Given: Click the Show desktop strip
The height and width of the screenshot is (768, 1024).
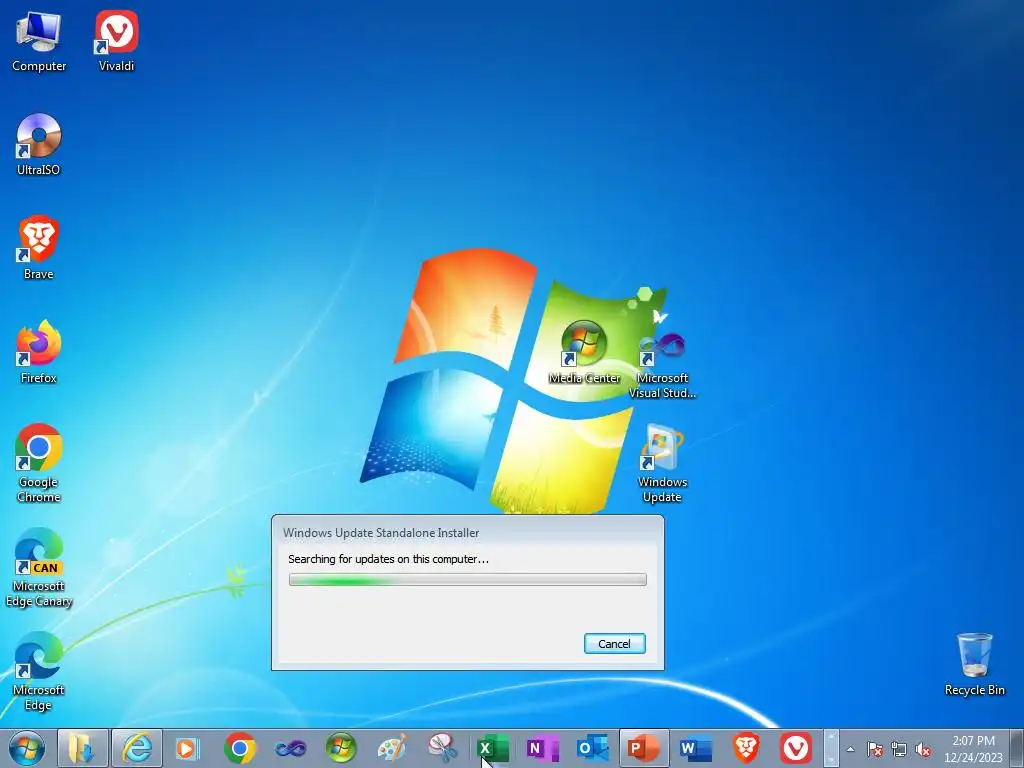Looking at the screenshot, I should tap(1017, 748).
